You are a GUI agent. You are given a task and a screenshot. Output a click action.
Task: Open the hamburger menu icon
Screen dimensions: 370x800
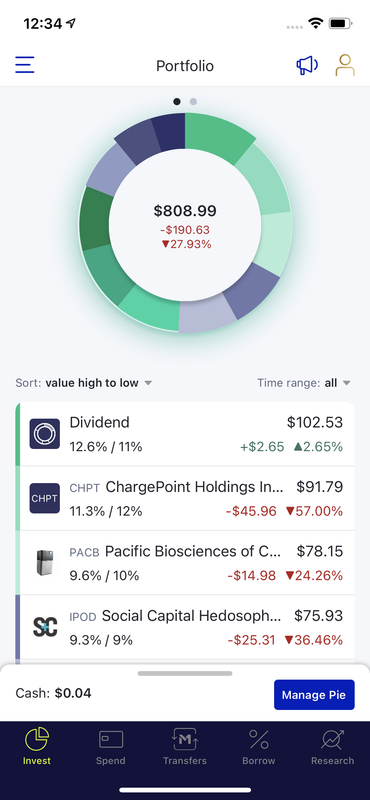(x=24, y=65)
